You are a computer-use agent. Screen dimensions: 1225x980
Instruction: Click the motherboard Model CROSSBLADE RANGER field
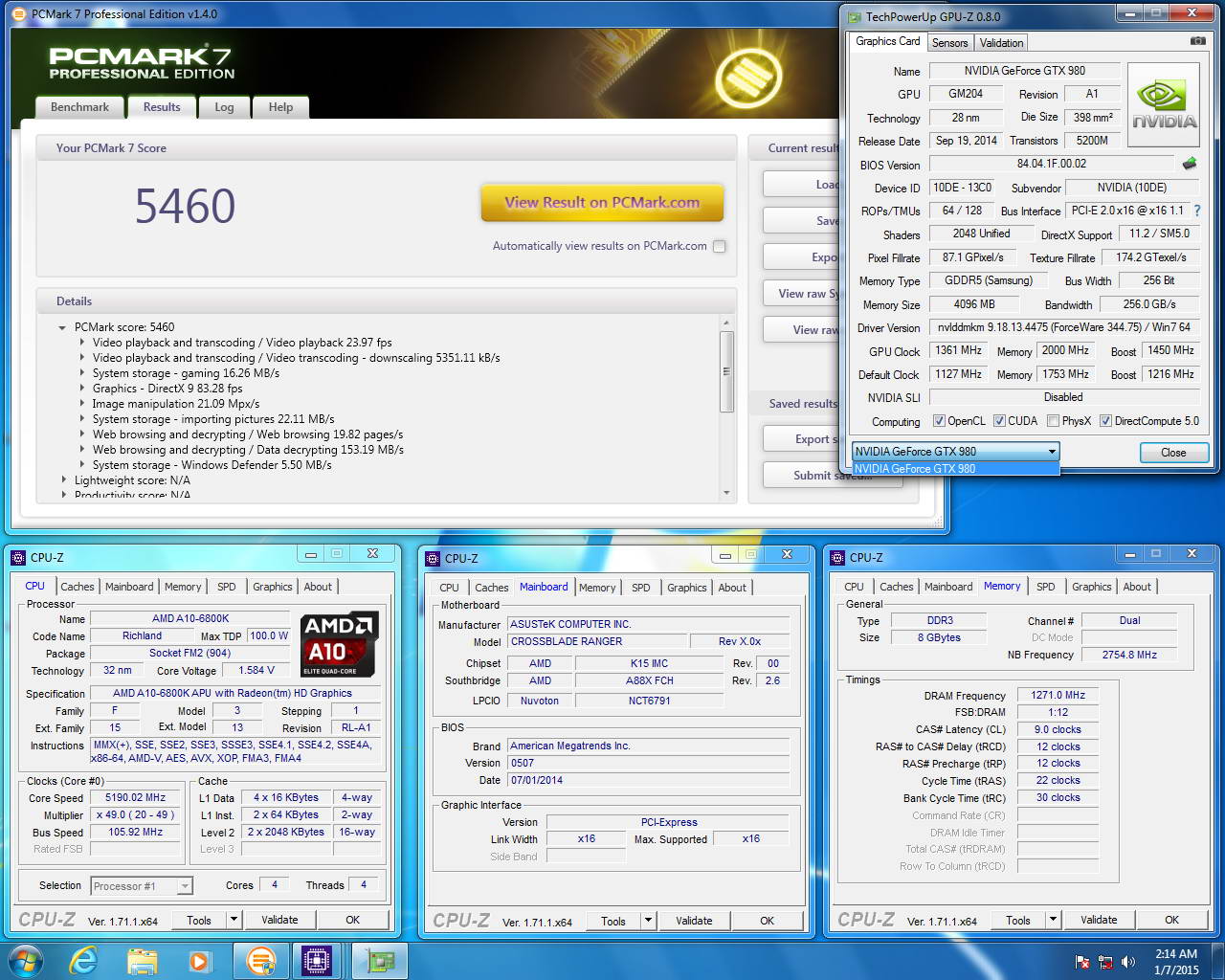597,642
